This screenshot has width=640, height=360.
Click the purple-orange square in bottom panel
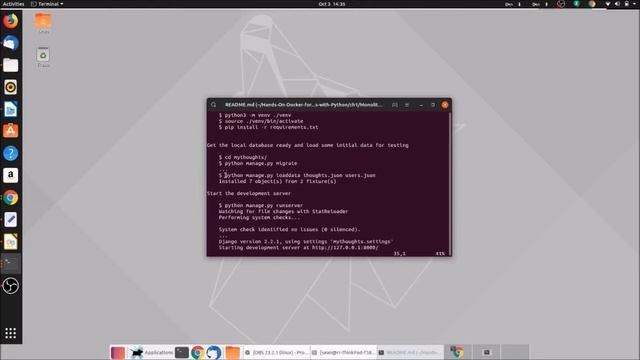click(118, 352)
